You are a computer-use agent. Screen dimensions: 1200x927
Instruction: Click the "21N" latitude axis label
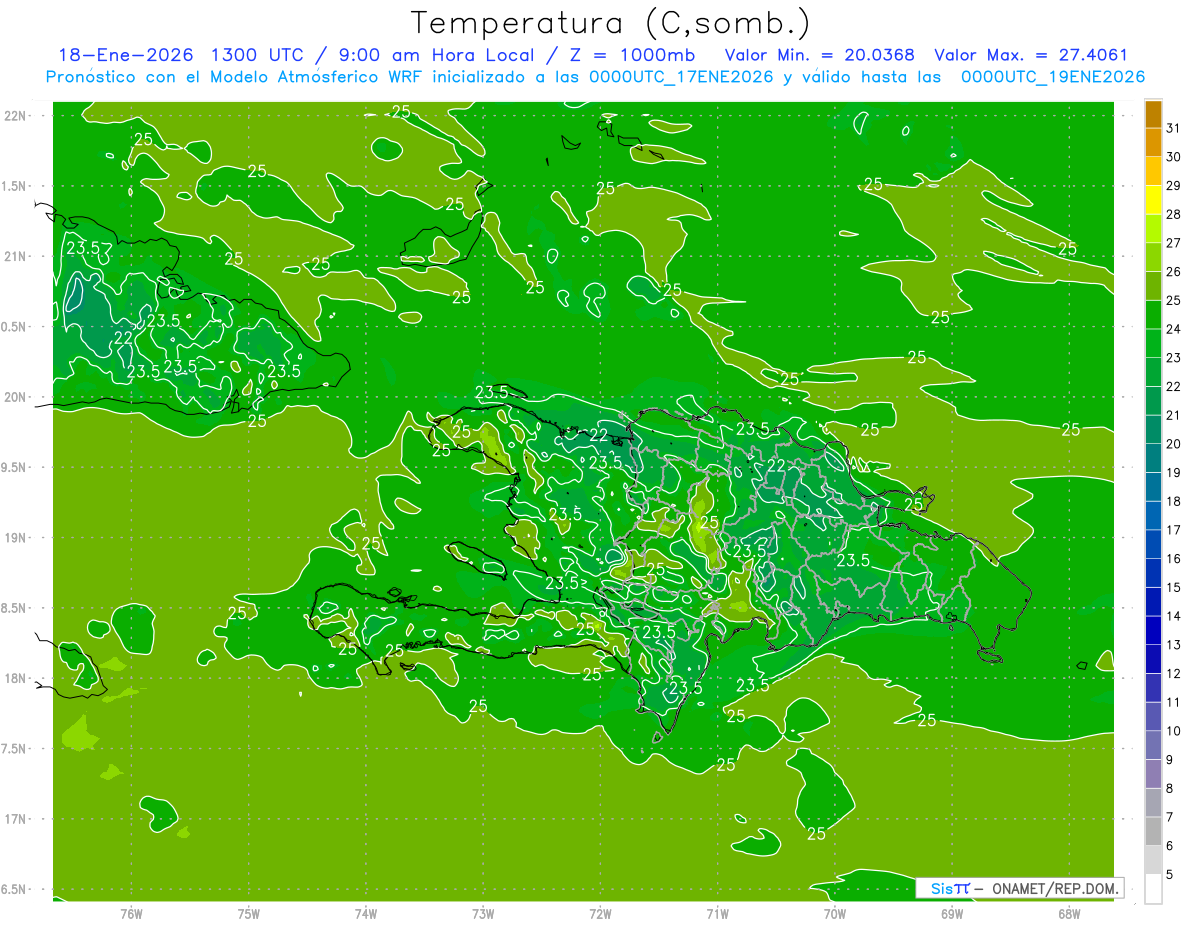pos(17,256)
